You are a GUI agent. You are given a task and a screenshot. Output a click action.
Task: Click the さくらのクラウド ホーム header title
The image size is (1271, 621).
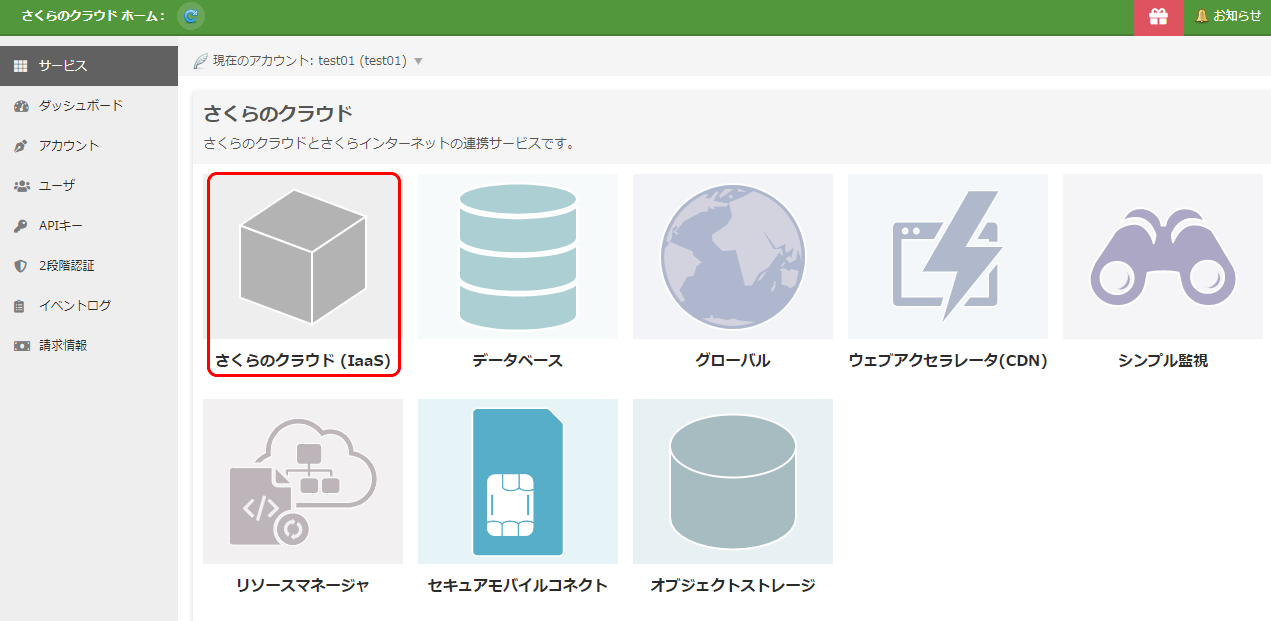[x=93, y=16]
